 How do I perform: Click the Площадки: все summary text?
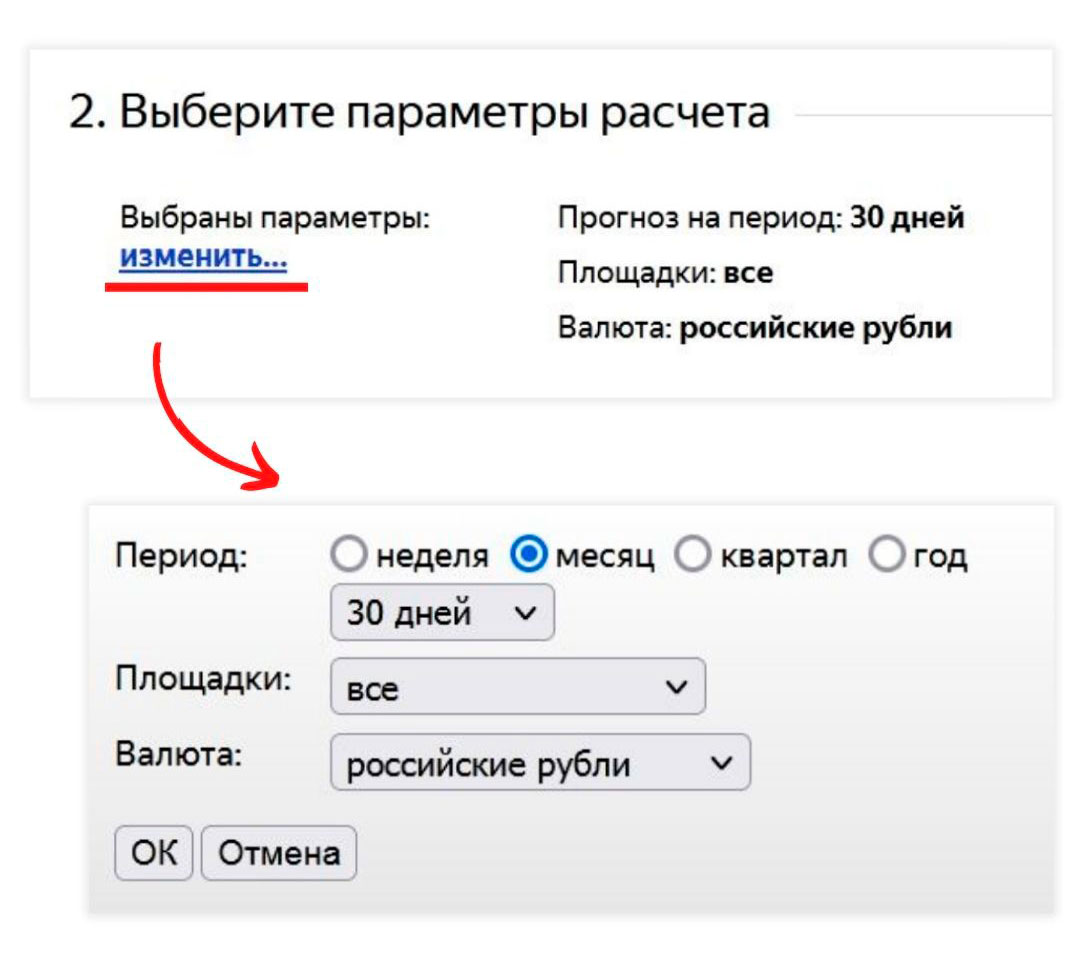click(665, 273)
